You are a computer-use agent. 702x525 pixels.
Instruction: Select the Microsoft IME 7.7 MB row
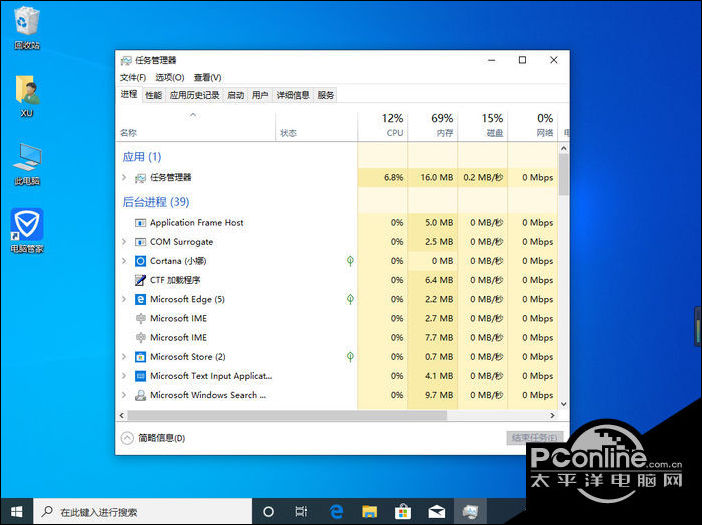337,338
